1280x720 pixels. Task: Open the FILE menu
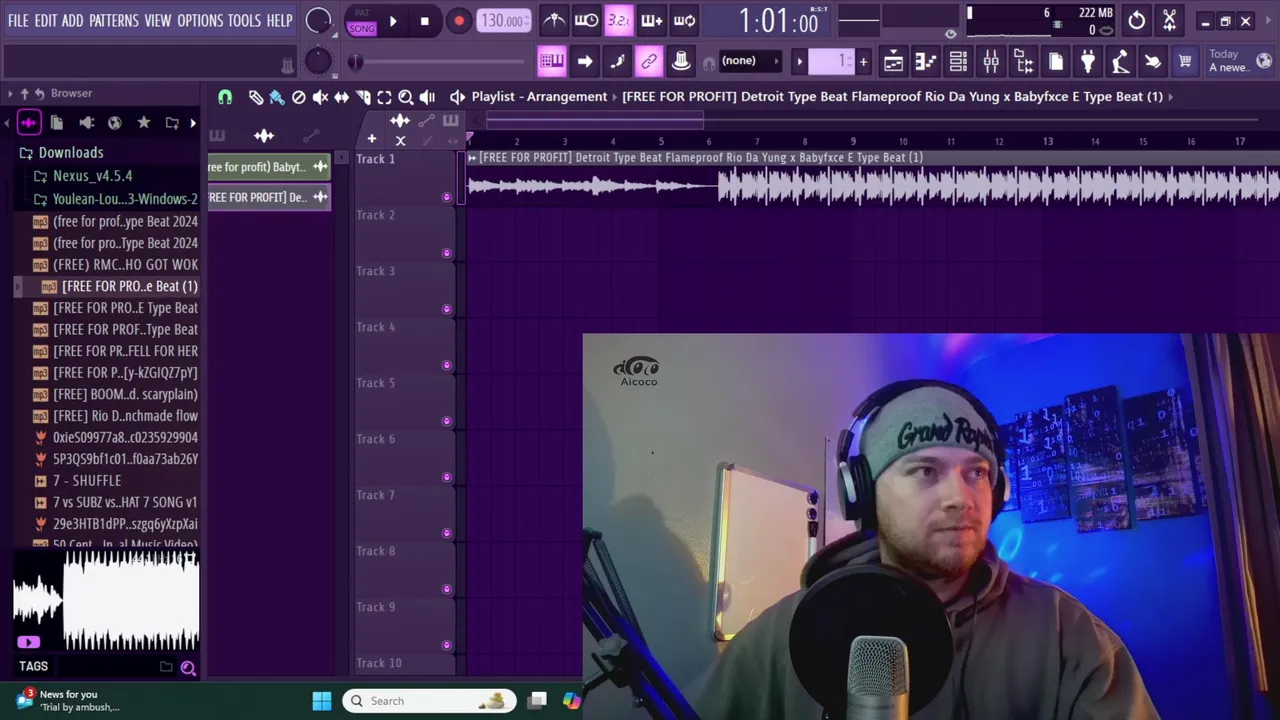click(x=18, y=21)
